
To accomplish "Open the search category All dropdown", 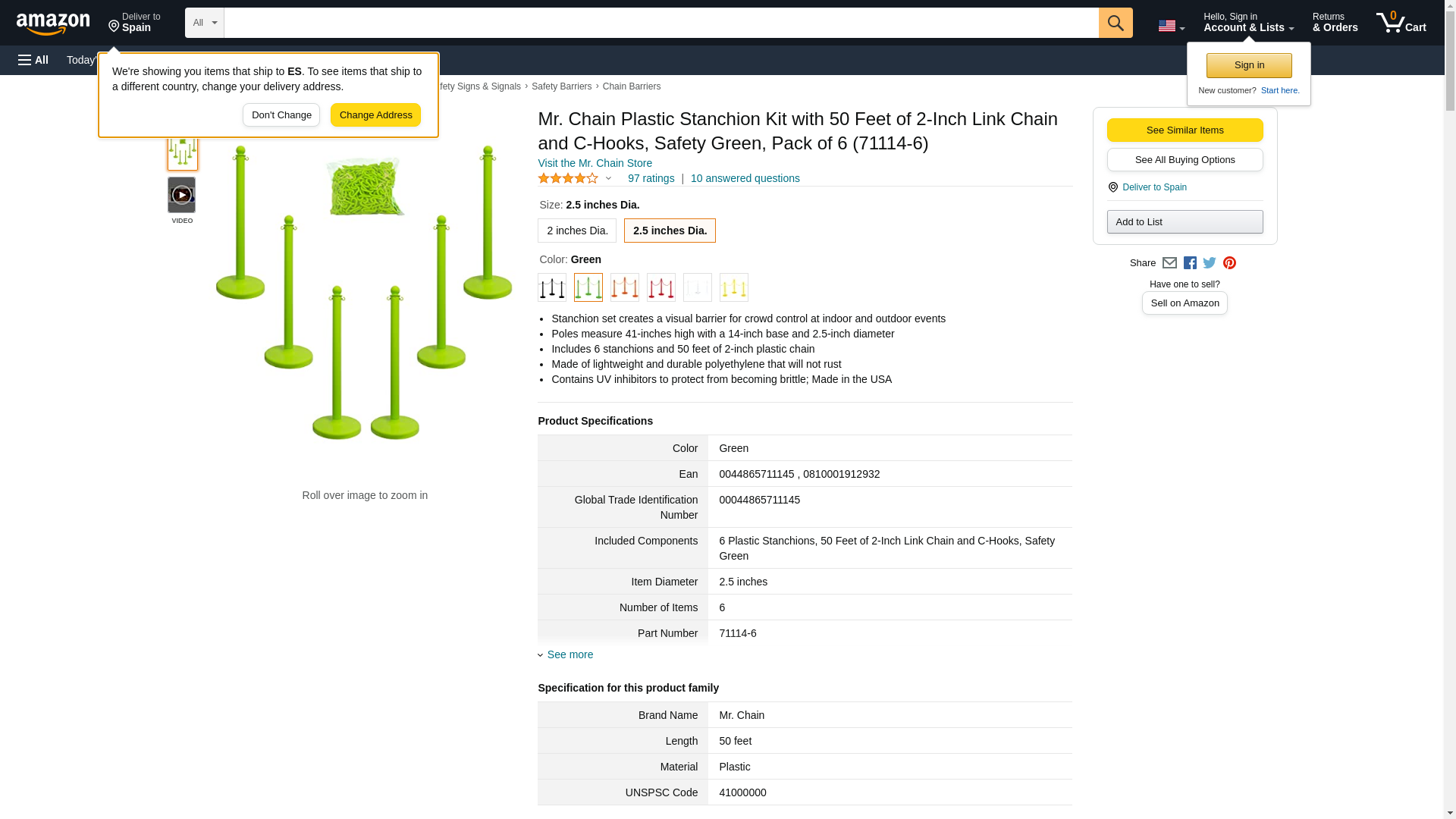I will click(x=204, y=23).
